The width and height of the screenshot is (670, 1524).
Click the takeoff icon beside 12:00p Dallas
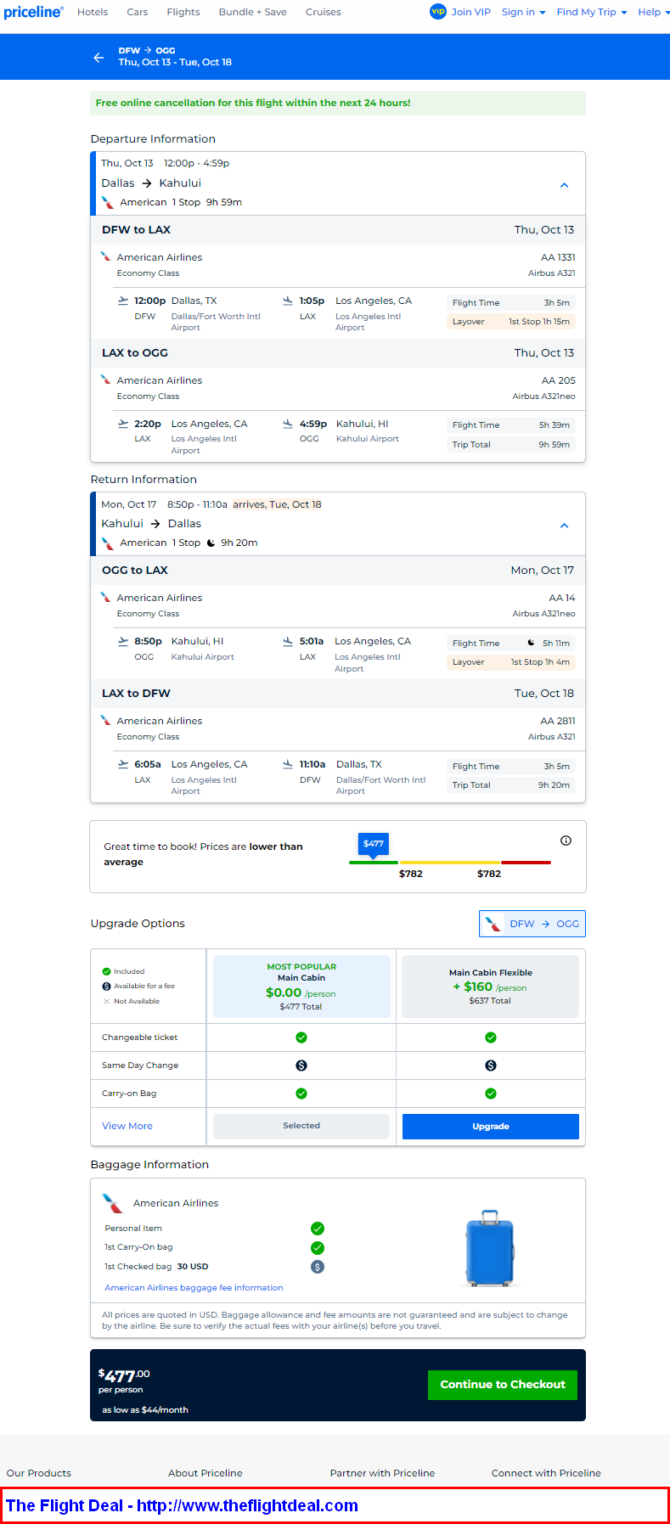[123, 300]
